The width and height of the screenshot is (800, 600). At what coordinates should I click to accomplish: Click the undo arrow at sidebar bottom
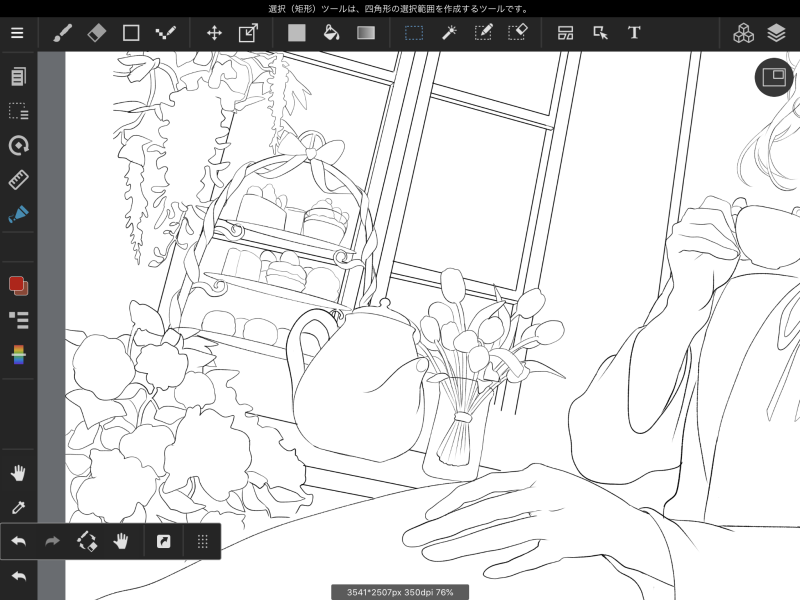pyautogui.click(x=18, y=577)
